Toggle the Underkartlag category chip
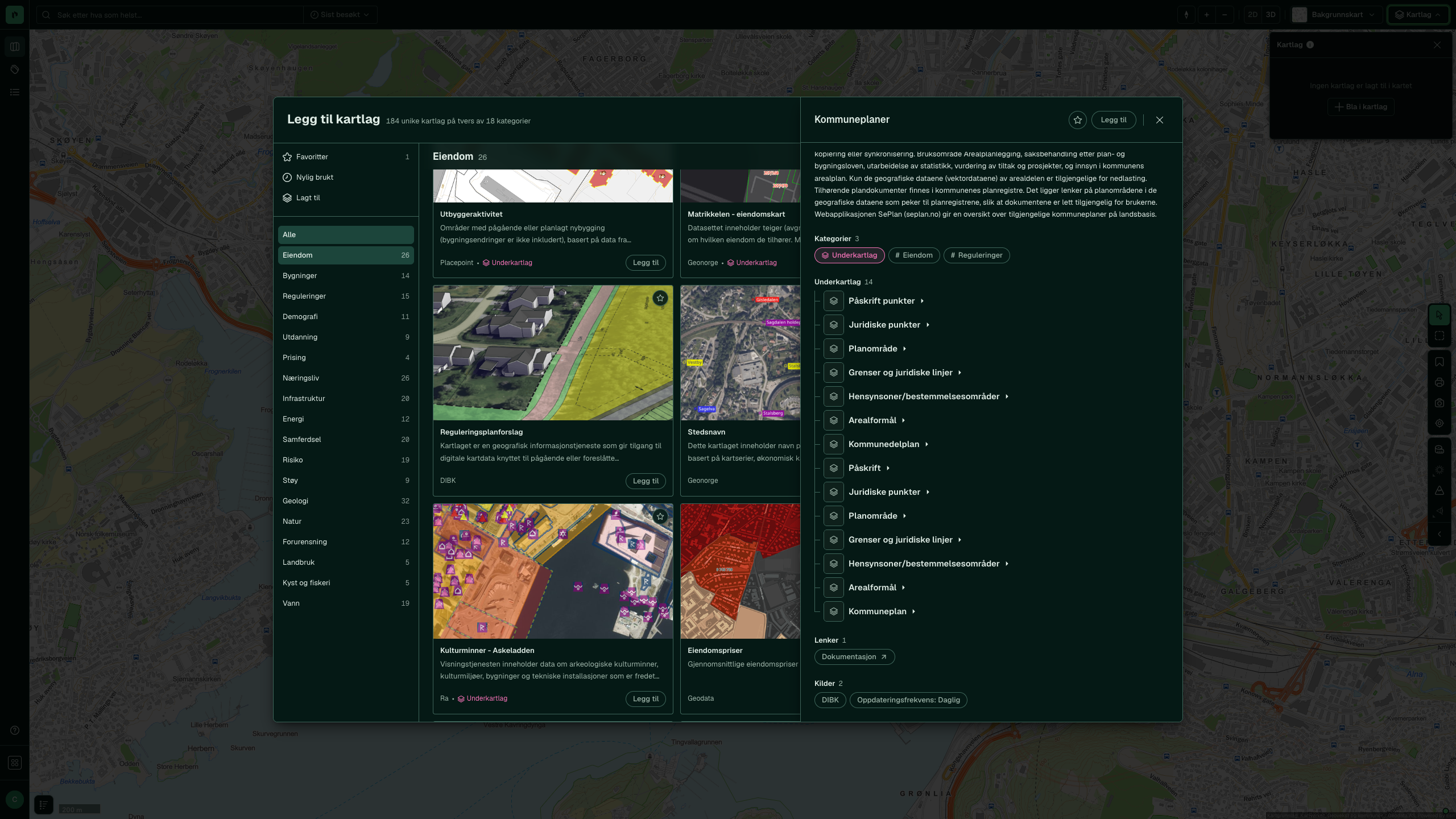Viewport: 1456px width, 819px height. (849, 255)
